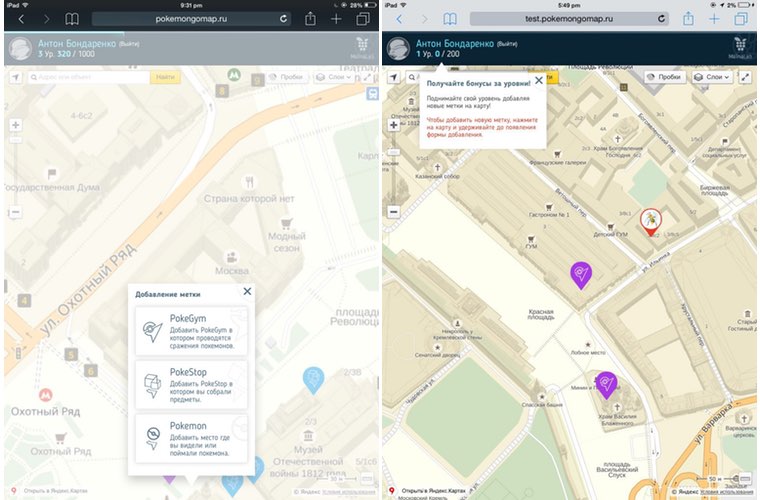Viewport: 760px width, 500px height.
Task: Close the Добавление метки dialog
Action: (x=247, y=291)
